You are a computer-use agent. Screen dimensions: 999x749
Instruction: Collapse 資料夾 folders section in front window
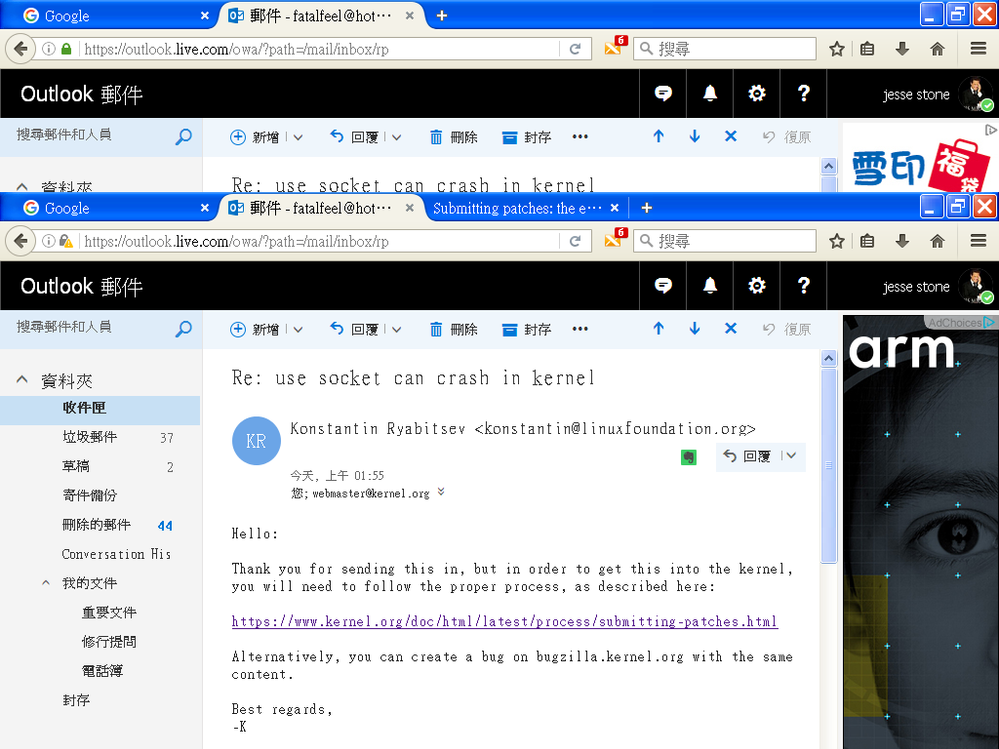click(22, 380)
